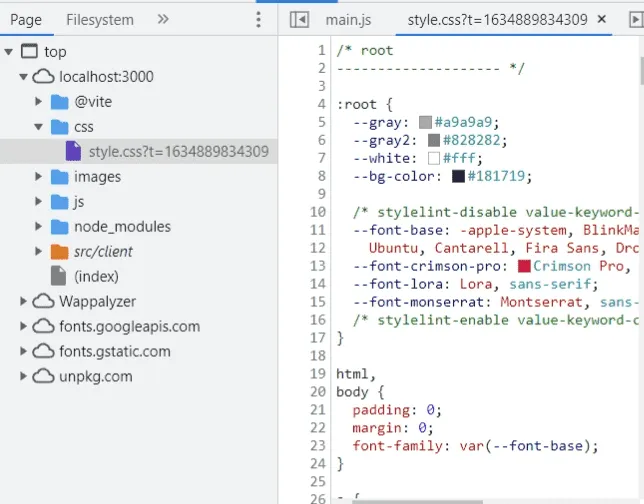Switch to the Page tab

(26, 20)
